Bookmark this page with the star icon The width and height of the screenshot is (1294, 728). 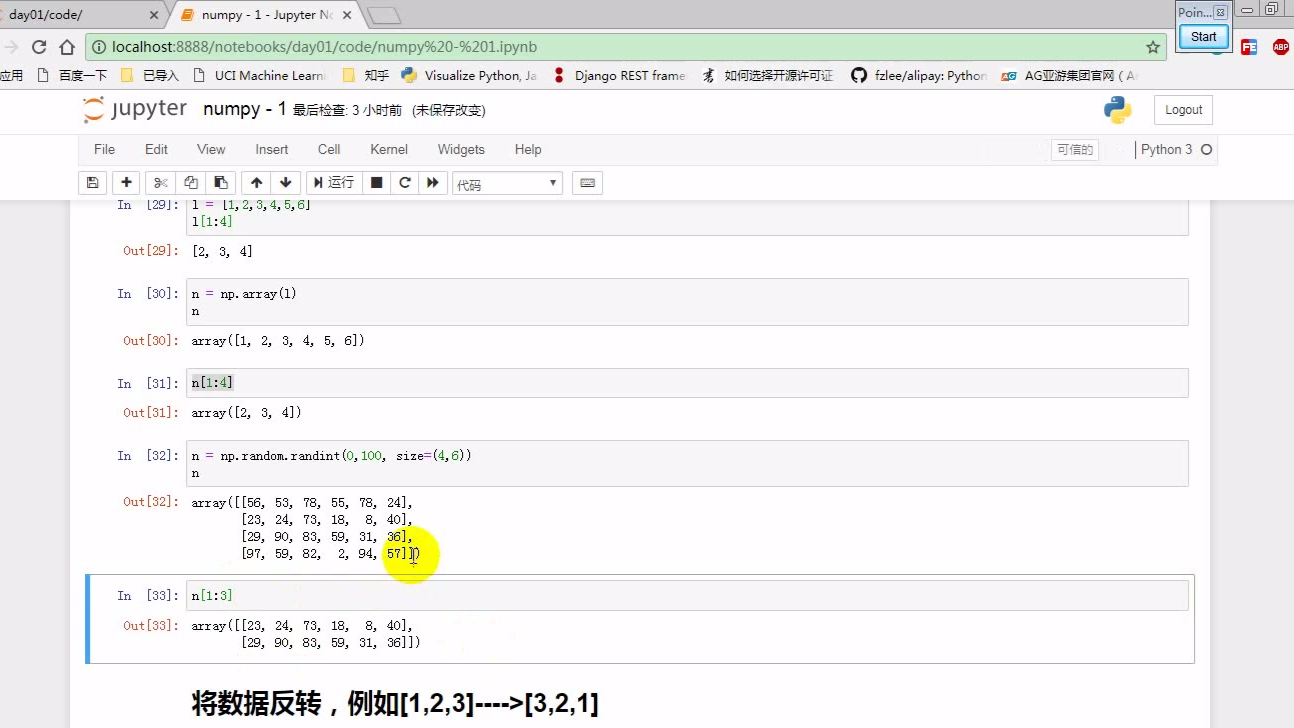(x=1152, y=47)
